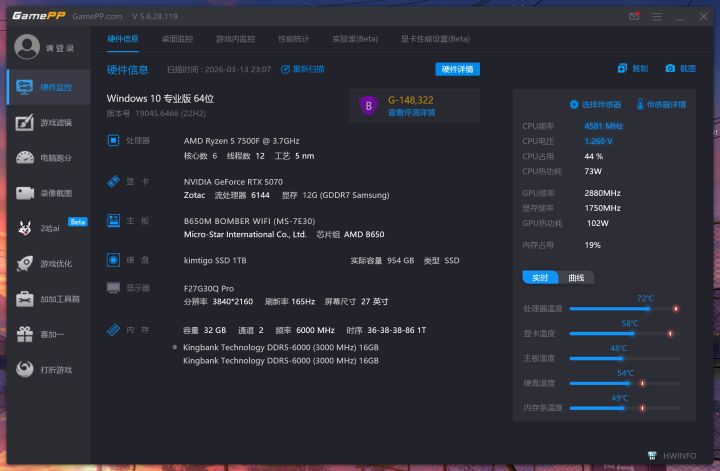This screenshot has height=471, width=720.
Task: Switch to the 实验室(Beta) tab
Action: click(355, 39)
